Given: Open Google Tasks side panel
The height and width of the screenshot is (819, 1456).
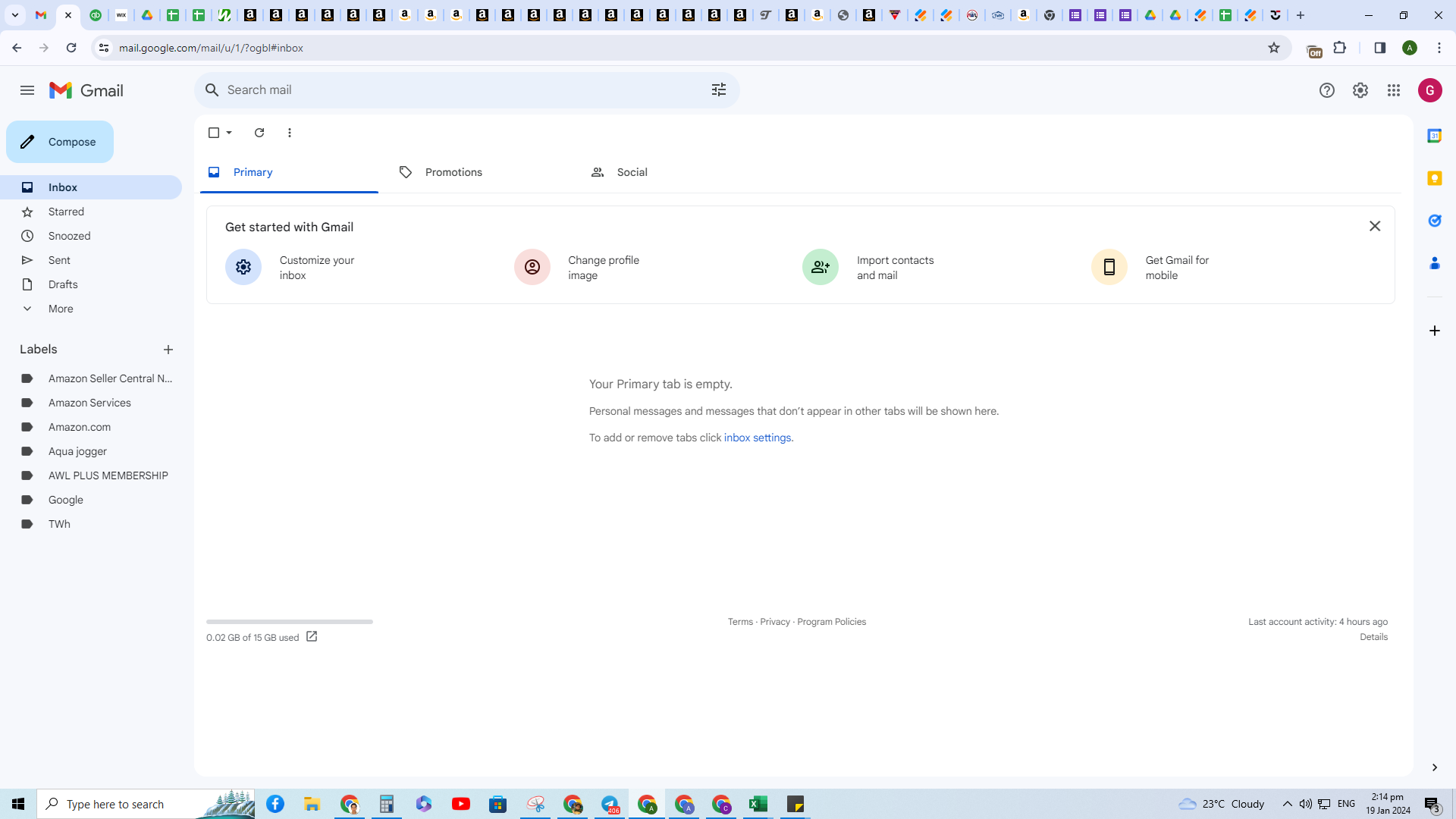Looking at the screenshot, I should [1434, 221].
